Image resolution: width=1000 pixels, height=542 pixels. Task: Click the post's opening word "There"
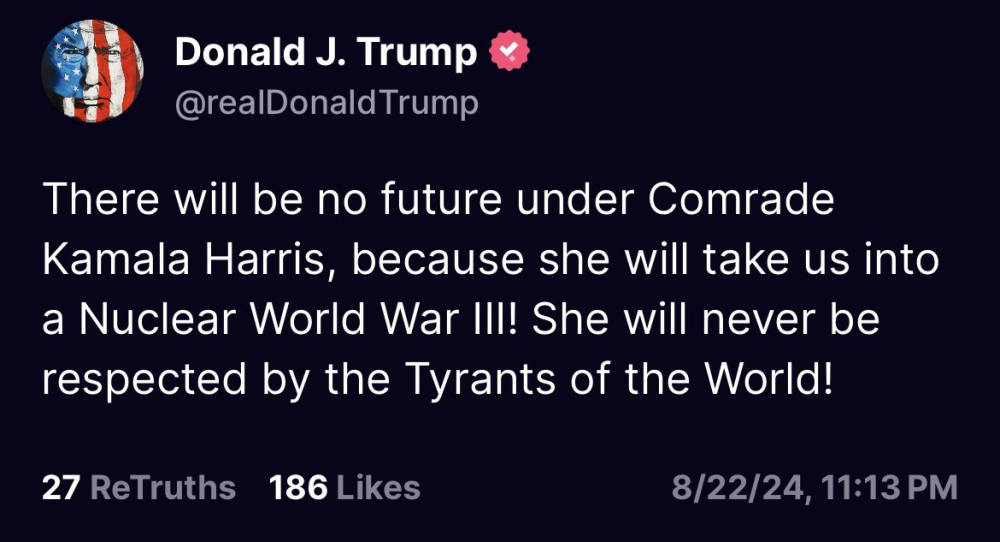click(x=97, y=201)
